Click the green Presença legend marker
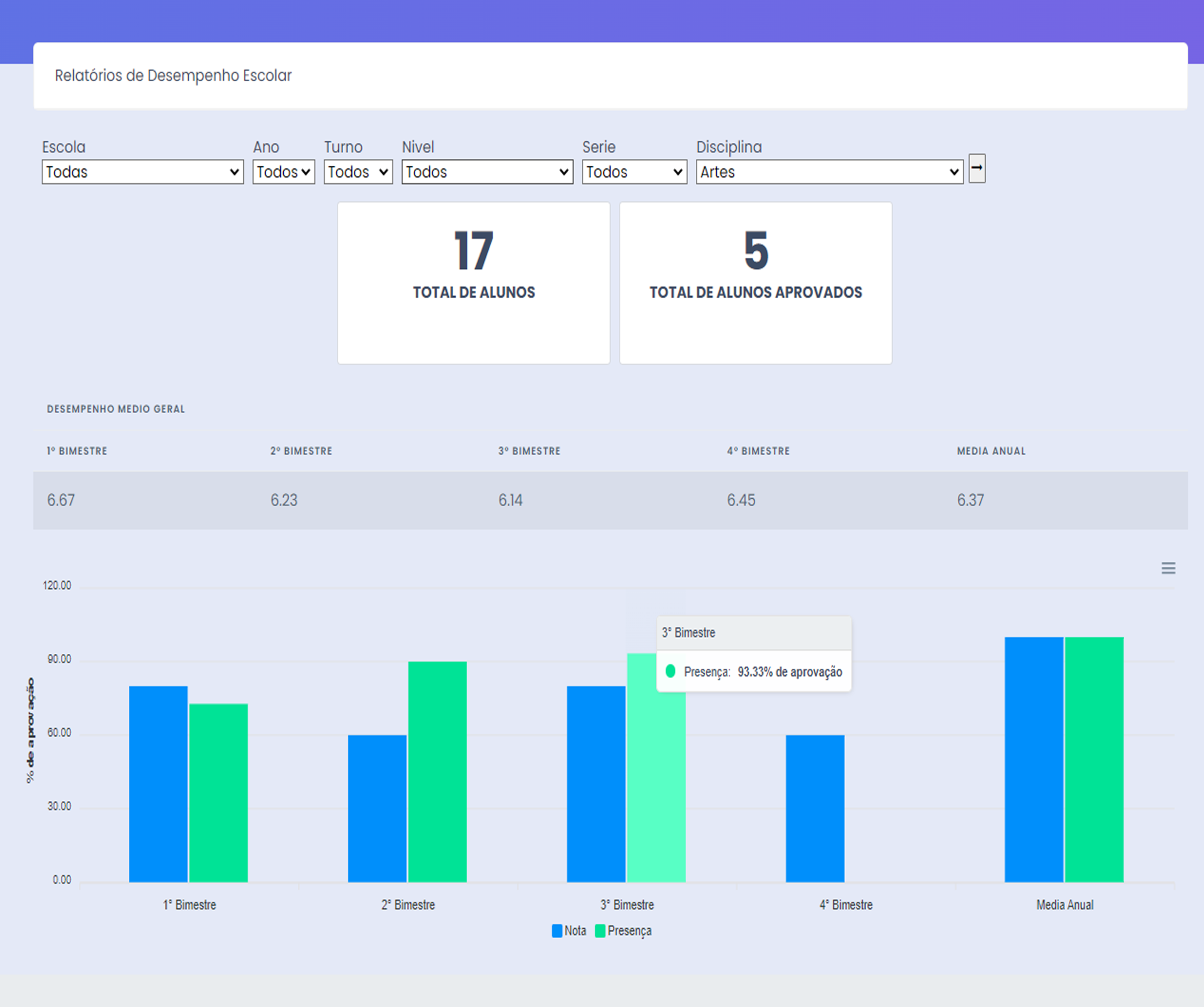The image size is (1204, 1007). (x=600, y=931)
